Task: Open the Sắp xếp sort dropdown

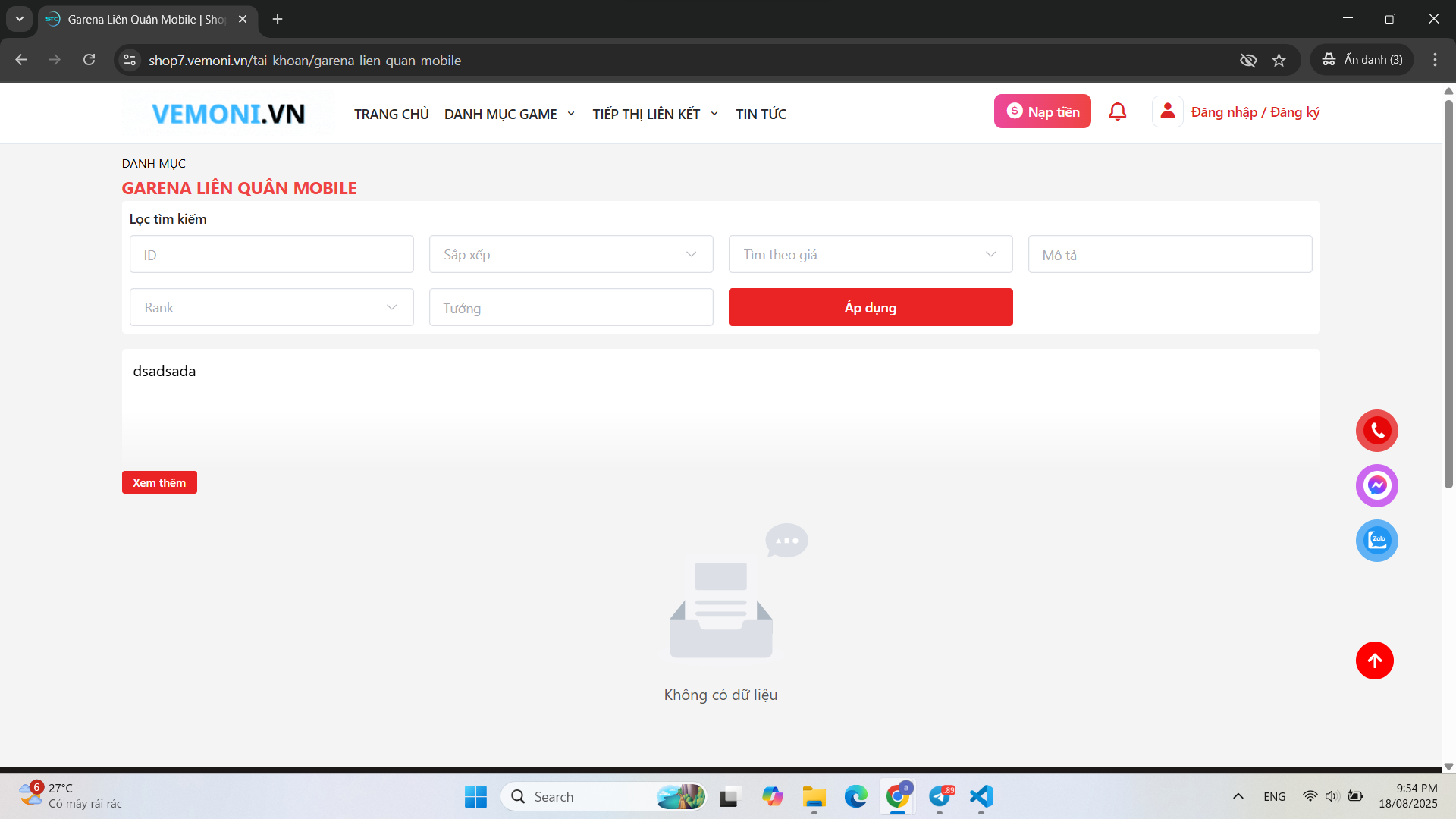Action: click(570, 254)
